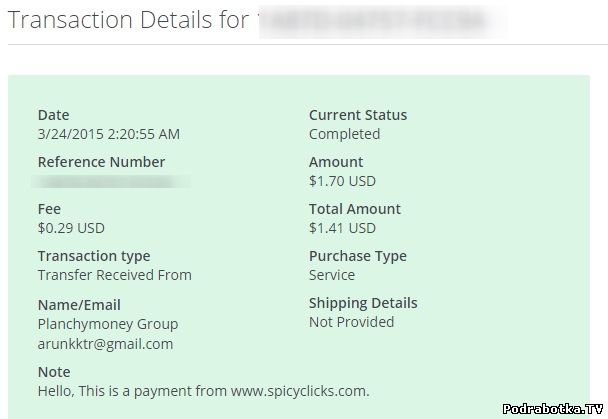The width and height of the screenshot is (608, 419).
Task: Click the arunkktr@gmail.com email address
Action: (x=105, y=344)
